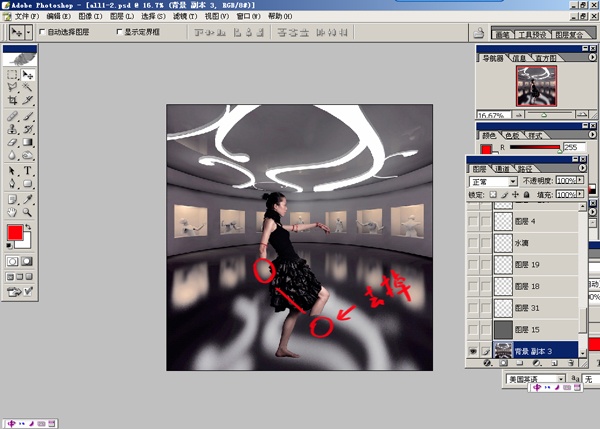Open the 色板 swatches tab
600x429 pixels.
click(x=512, y=135)
